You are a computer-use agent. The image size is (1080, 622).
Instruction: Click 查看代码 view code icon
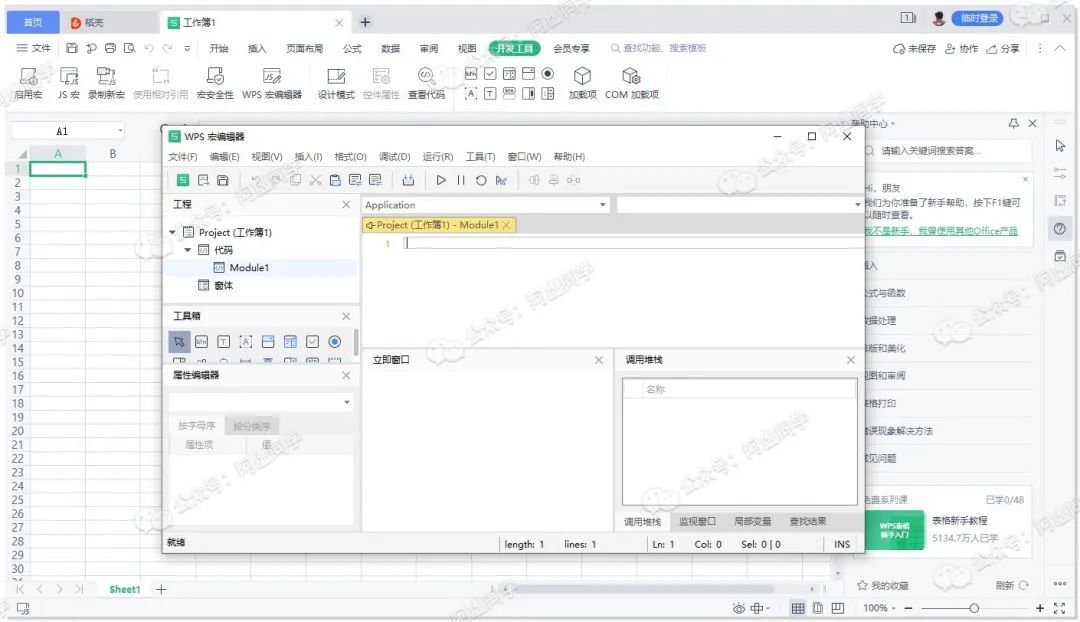(426, 76)
